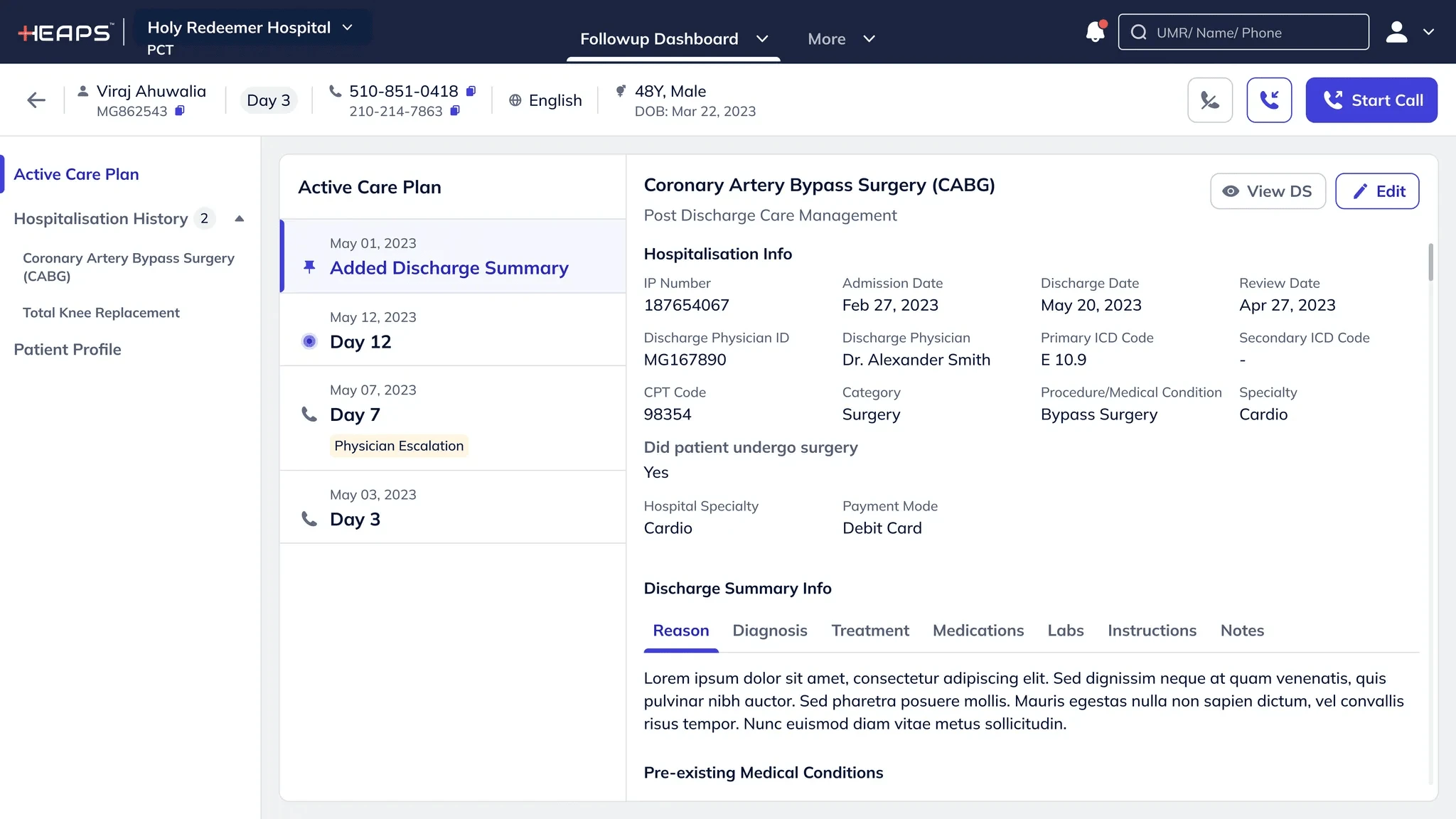Click the HEAPS logo
The height and width of the screenshot is (819, 1456).
65,32
